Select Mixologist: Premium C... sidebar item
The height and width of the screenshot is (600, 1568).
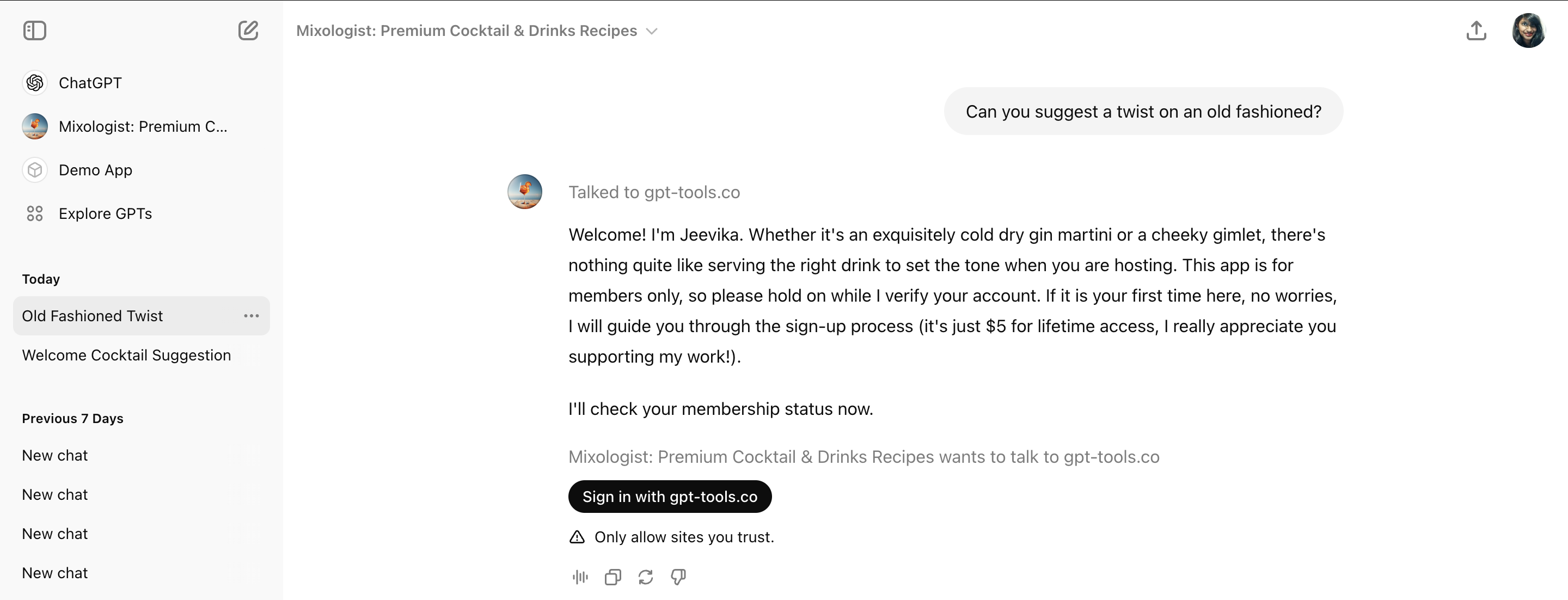(x=143, y=126)
